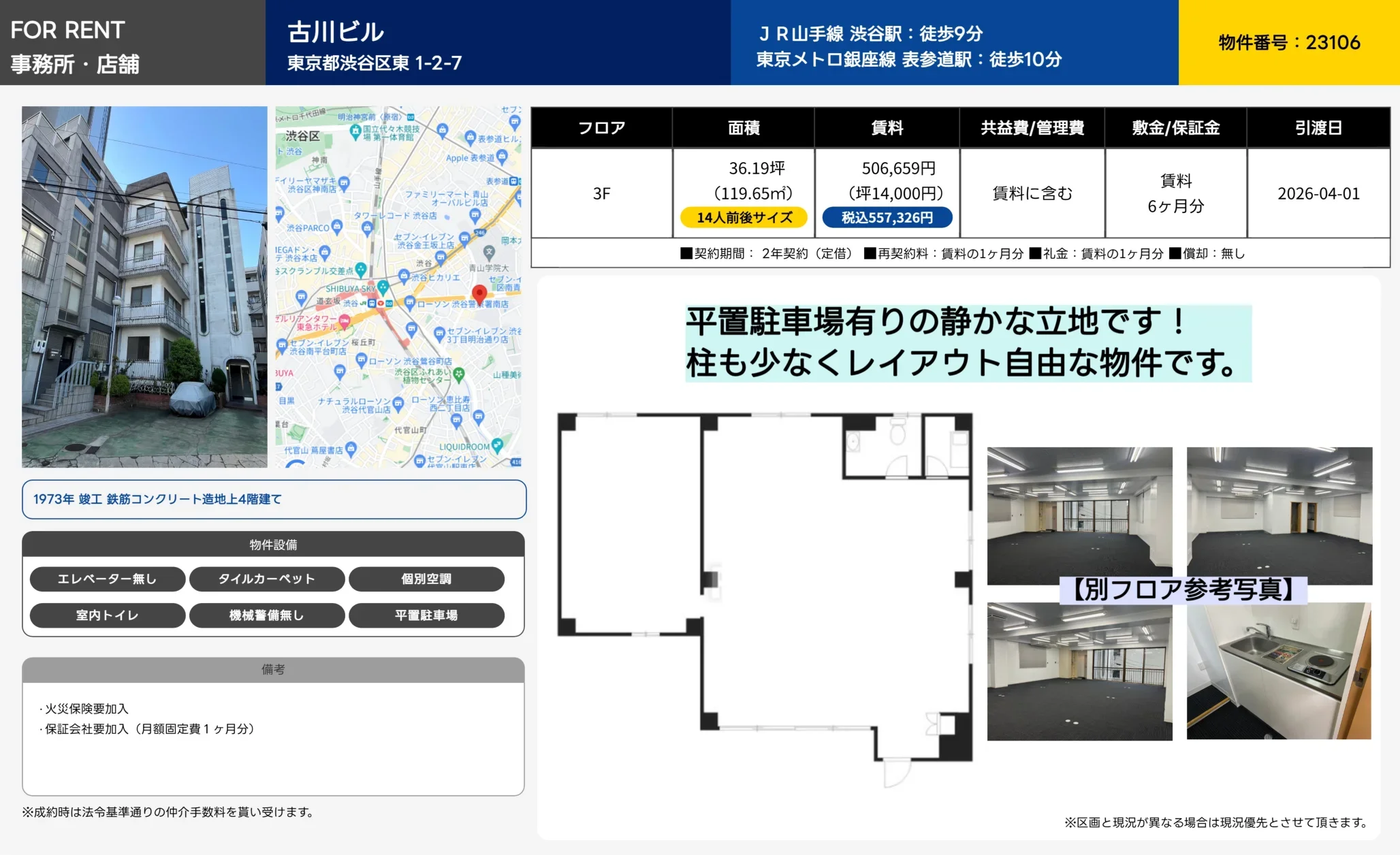Click the SHIBUYA SKY map marker
Screen dimensions: 1400x855
coord(383,287)
